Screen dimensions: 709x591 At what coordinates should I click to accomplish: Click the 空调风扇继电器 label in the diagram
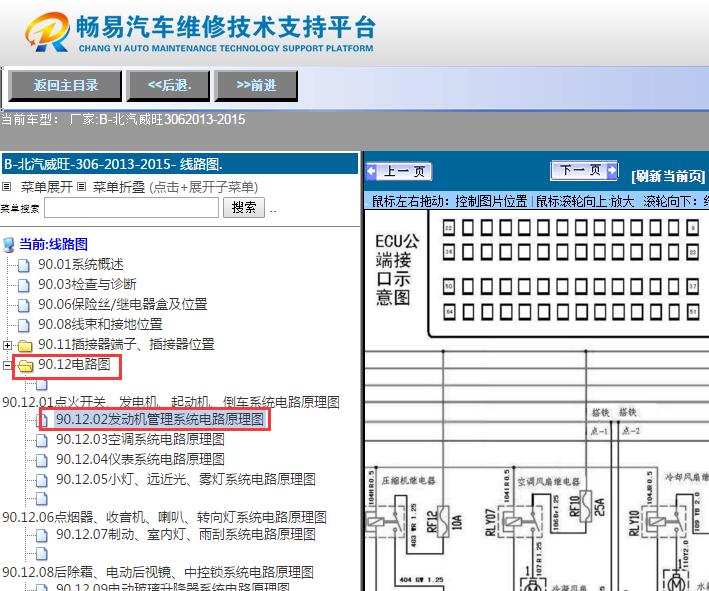[x=548, y=482]
